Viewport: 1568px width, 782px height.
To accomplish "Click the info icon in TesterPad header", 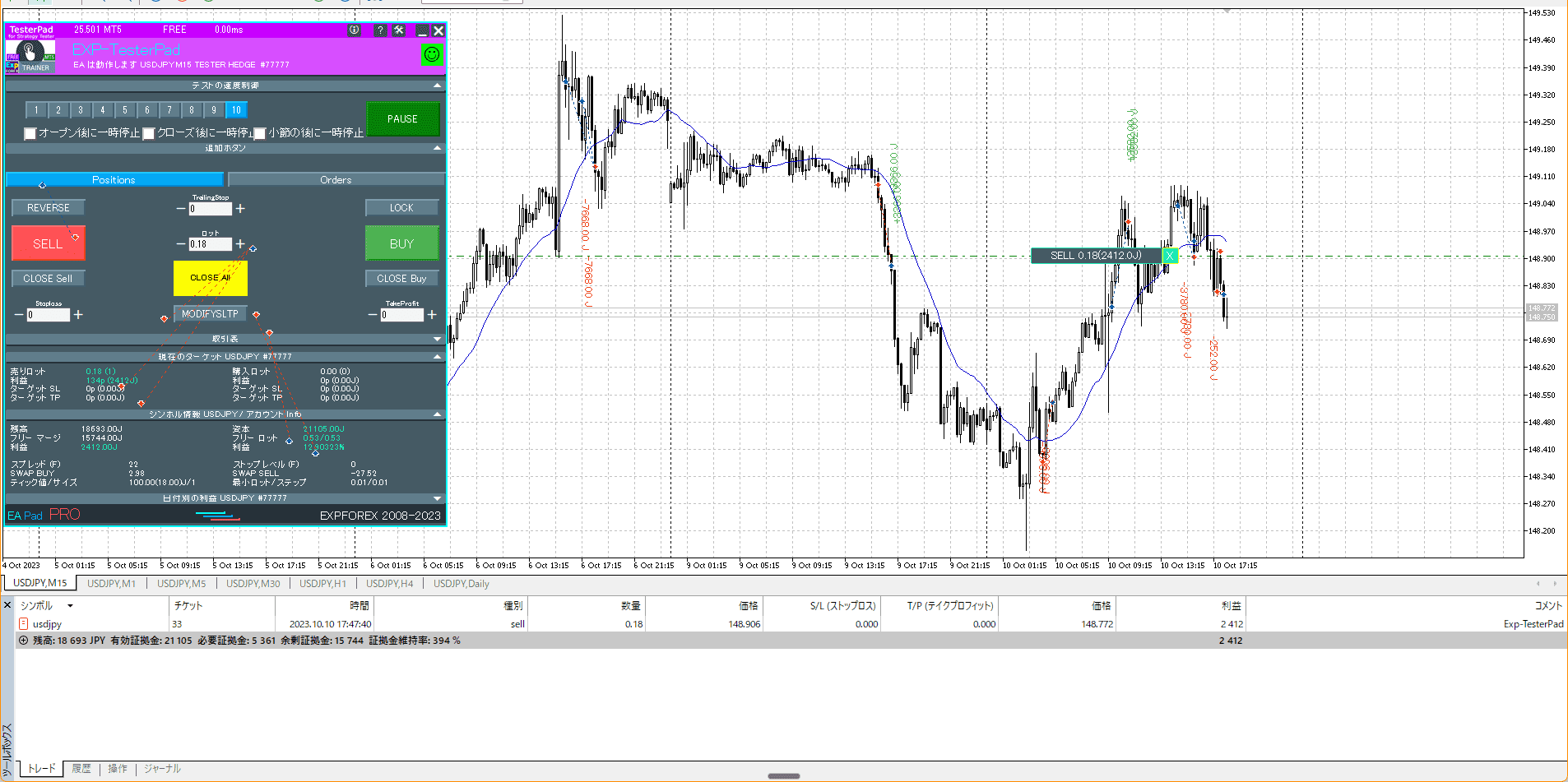I will (355, 30).
